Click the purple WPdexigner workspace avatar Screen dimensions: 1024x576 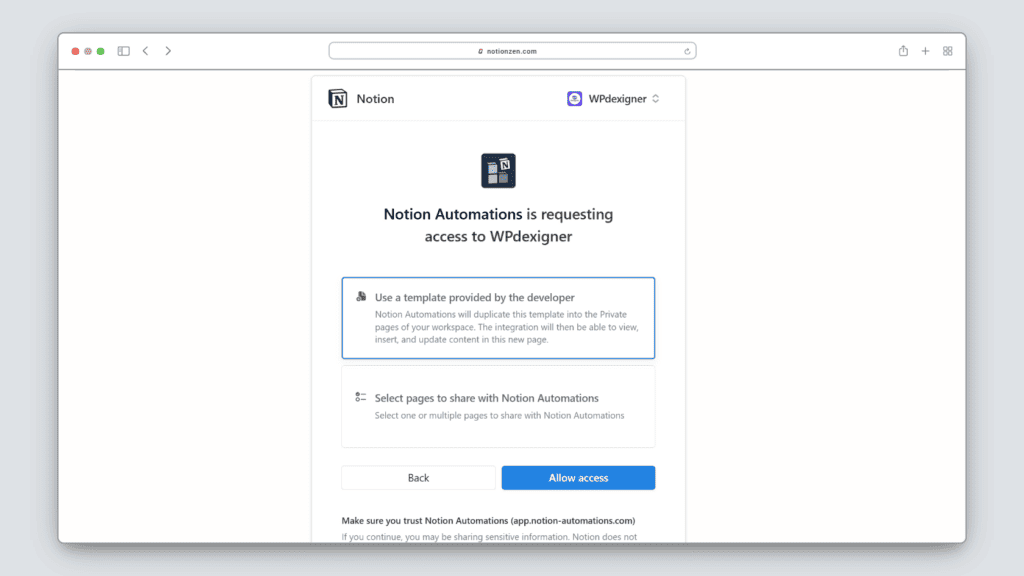(x=575, y=99)
